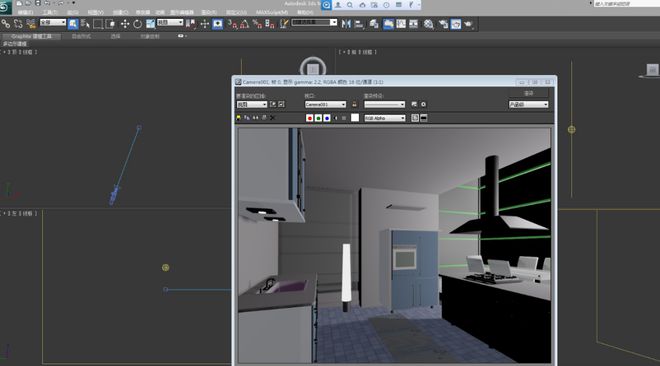Open the 编辑(E) menu
This screenshot has height=366, width=660.
tap(25, 12)
